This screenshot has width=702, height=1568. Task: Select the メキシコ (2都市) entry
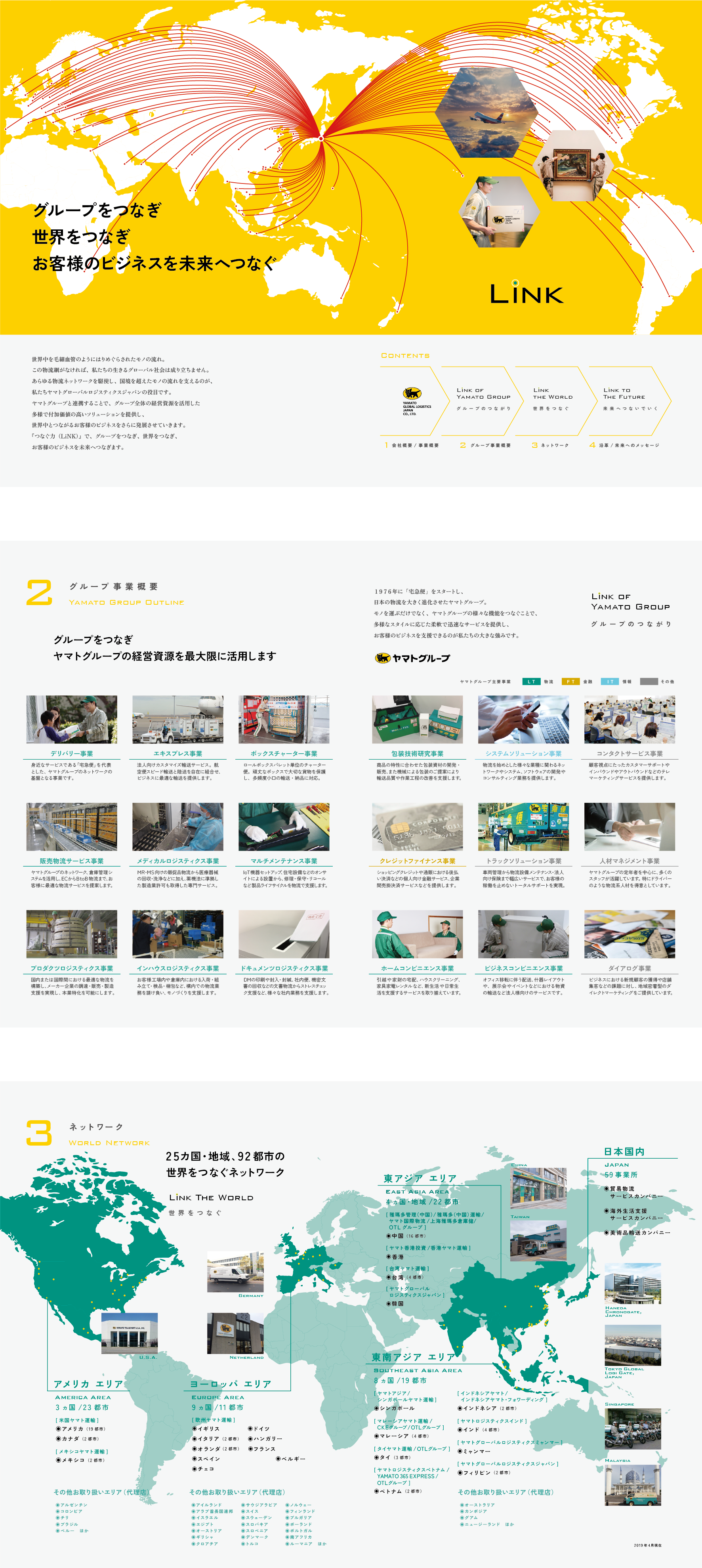click(80, 1460)
